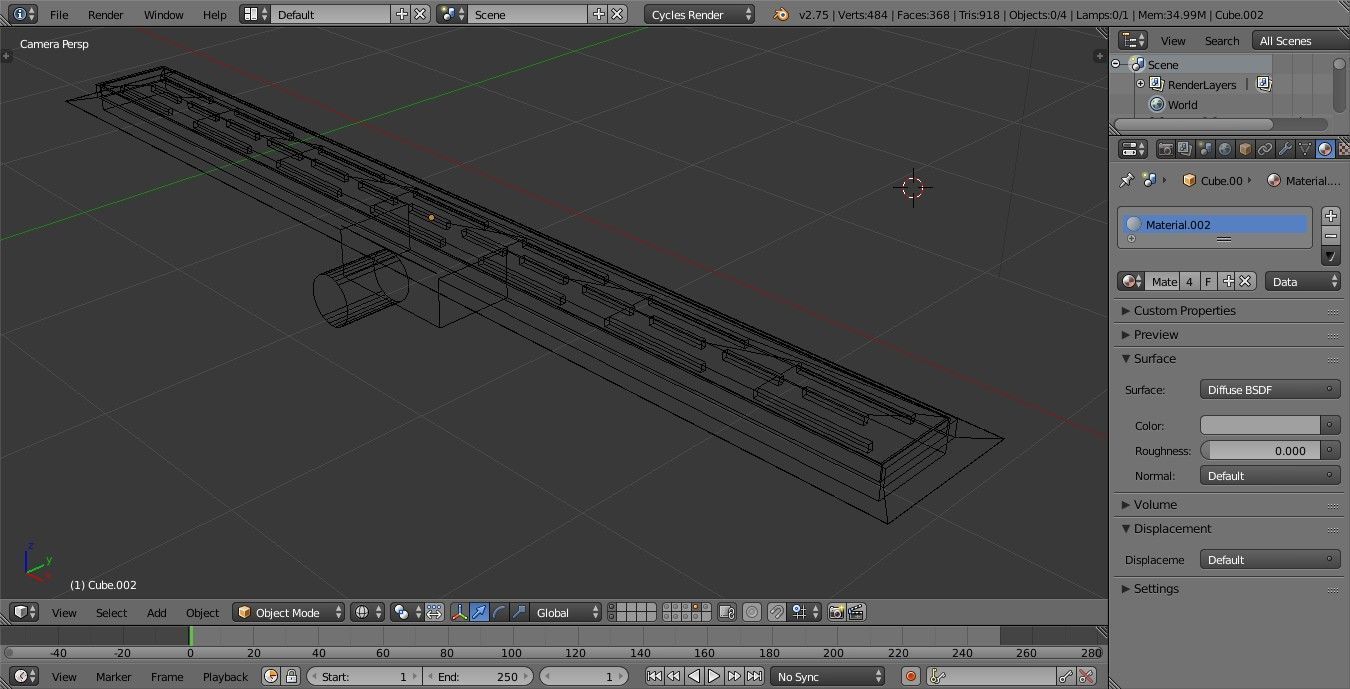This screenshot has height=689, width=1350.
Task: Open the Render menu
Action: (x=106, y=14)
